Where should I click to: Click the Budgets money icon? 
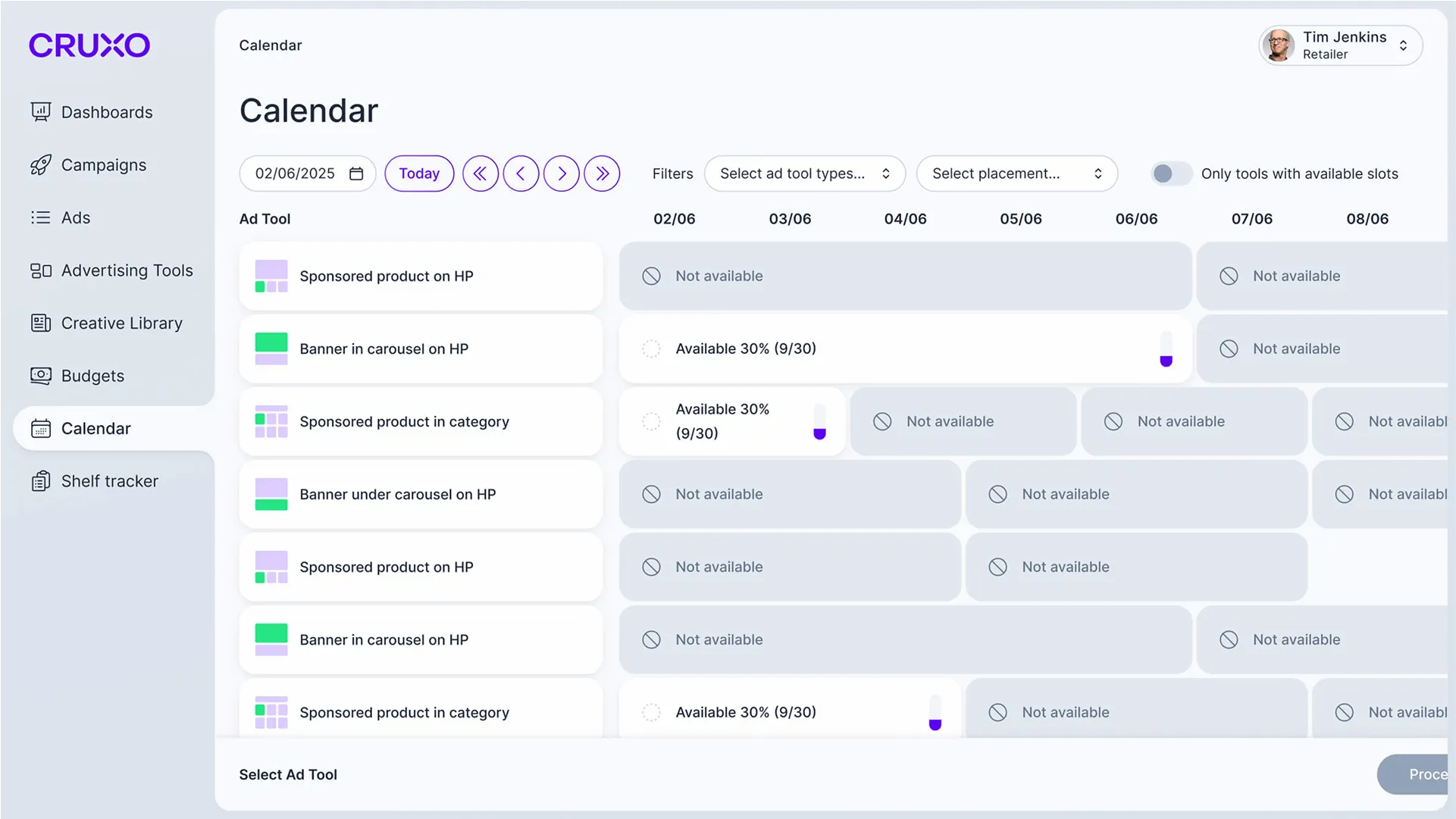41,376
